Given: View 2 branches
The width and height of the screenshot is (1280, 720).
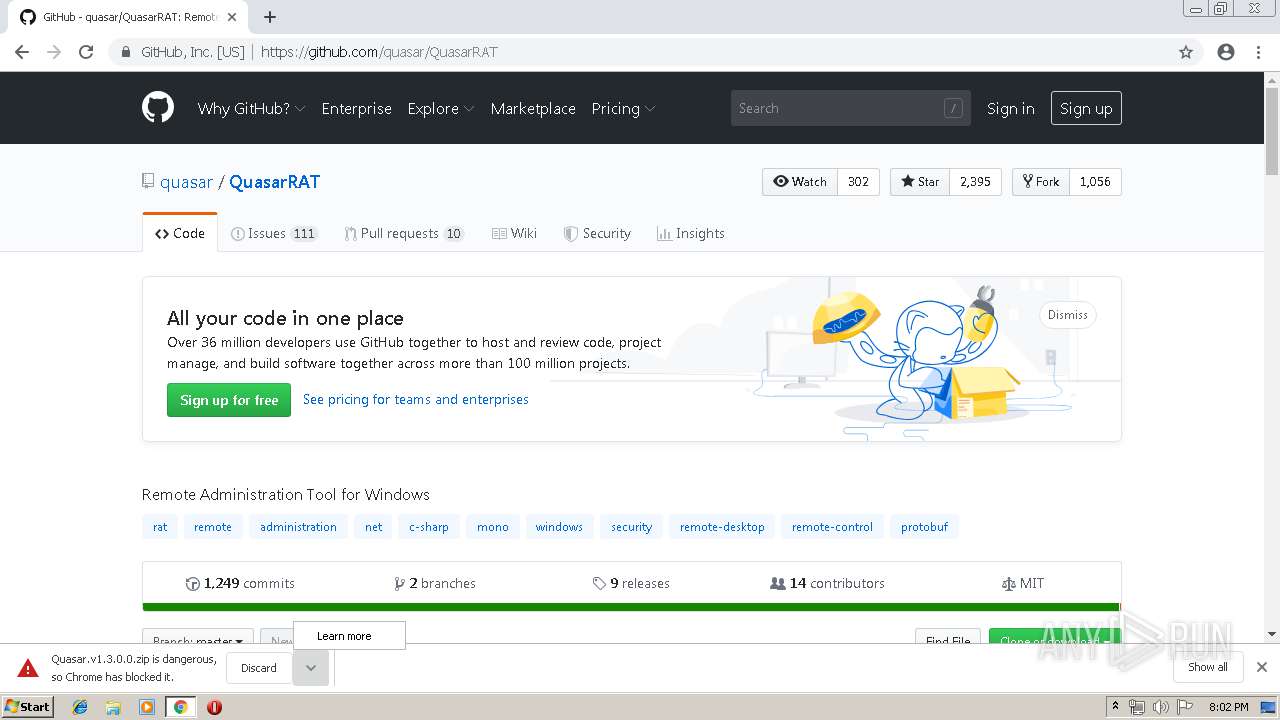Looking at the screenshot, I should [435, 583].
